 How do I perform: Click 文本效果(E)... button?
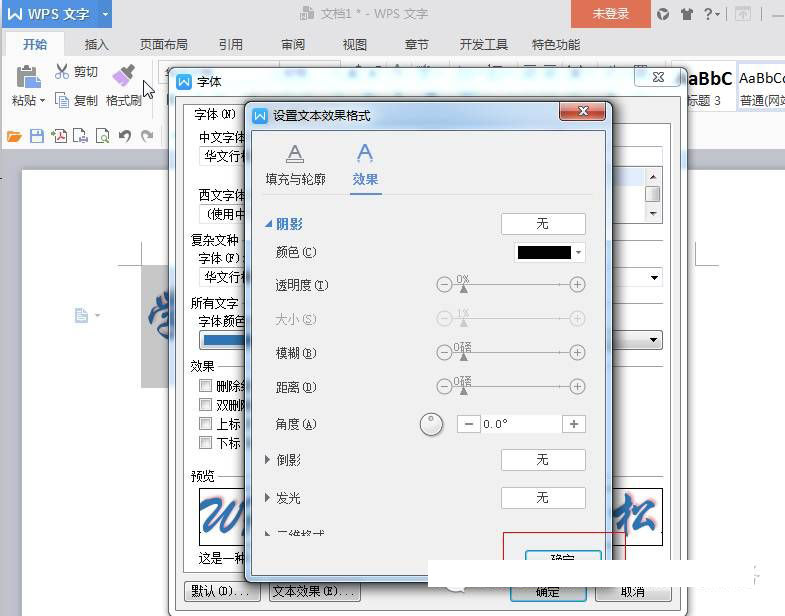(x=314, y=591)
